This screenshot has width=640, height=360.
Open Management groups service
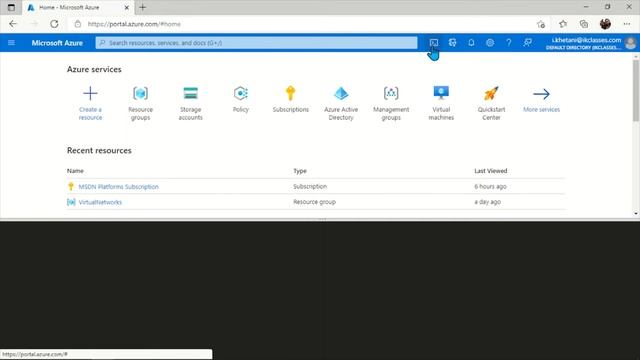click(x=391, y=103)
